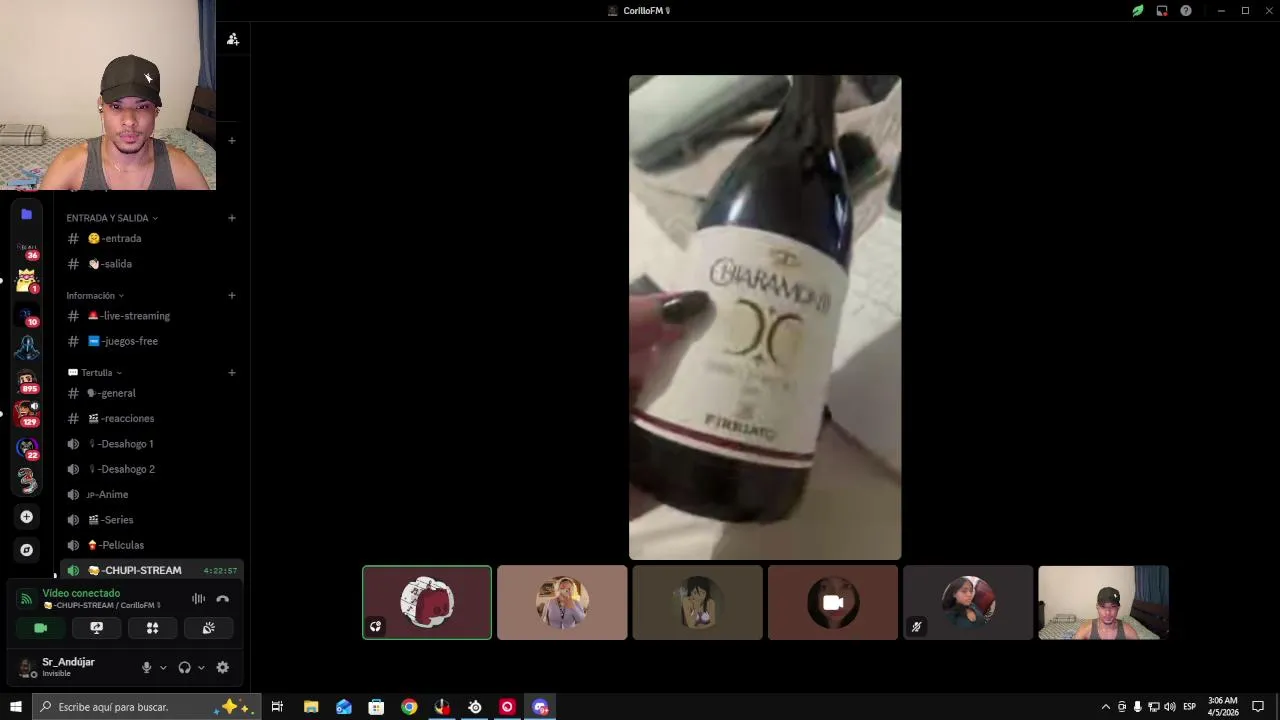1280x720 pixels.
Task: Select the CHUPI-STREAM voice channel
Action: click(x=150, y=570)
